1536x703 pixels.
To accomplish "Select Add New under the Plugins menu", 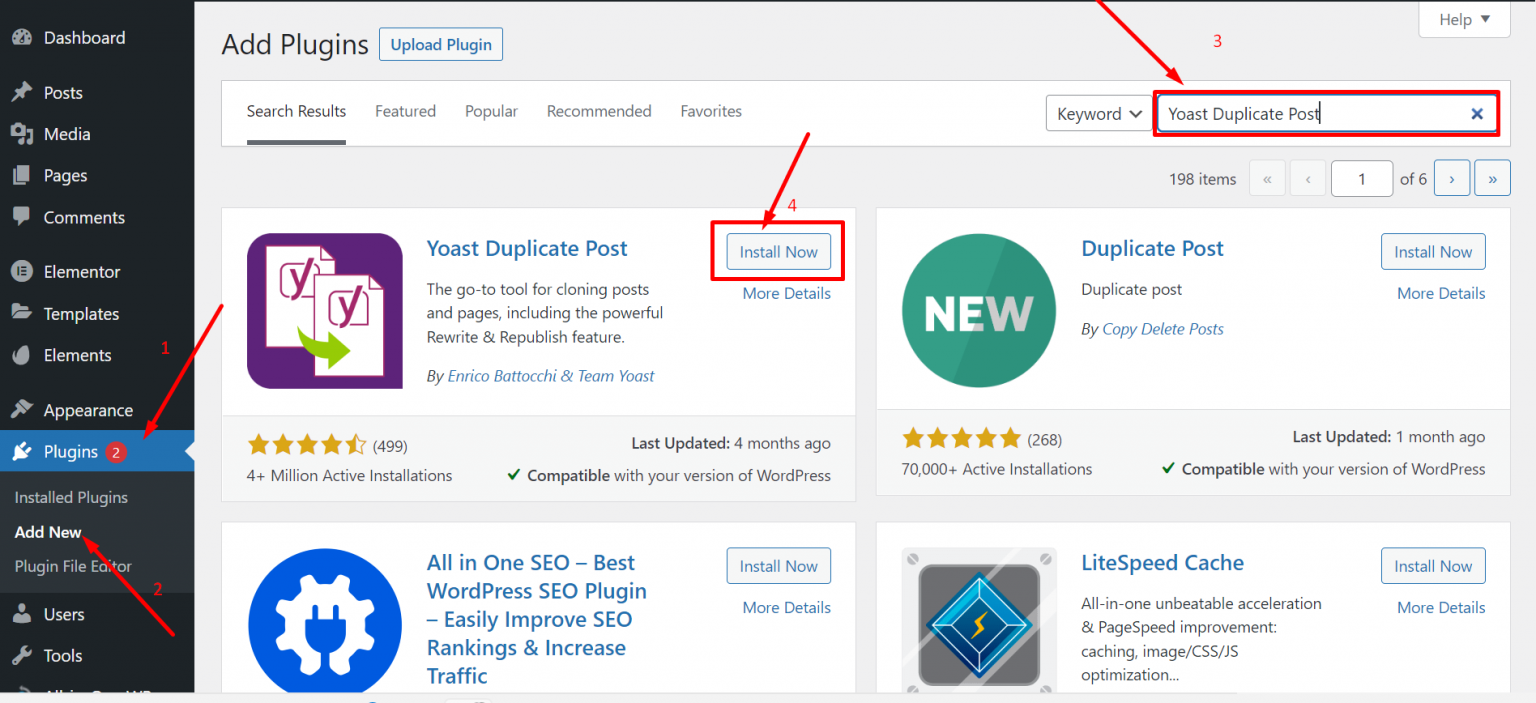I will [x=46, y=532].
